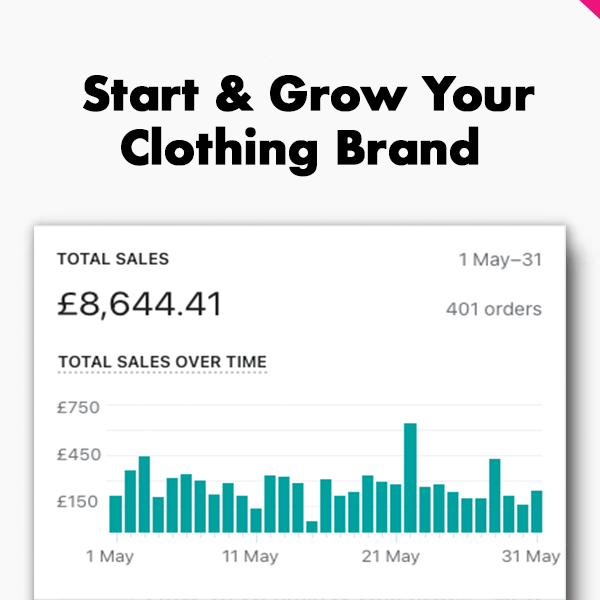Screen dimensions: 600x600
Task: Click the "401 orders" count
Action: coord(493,309)
